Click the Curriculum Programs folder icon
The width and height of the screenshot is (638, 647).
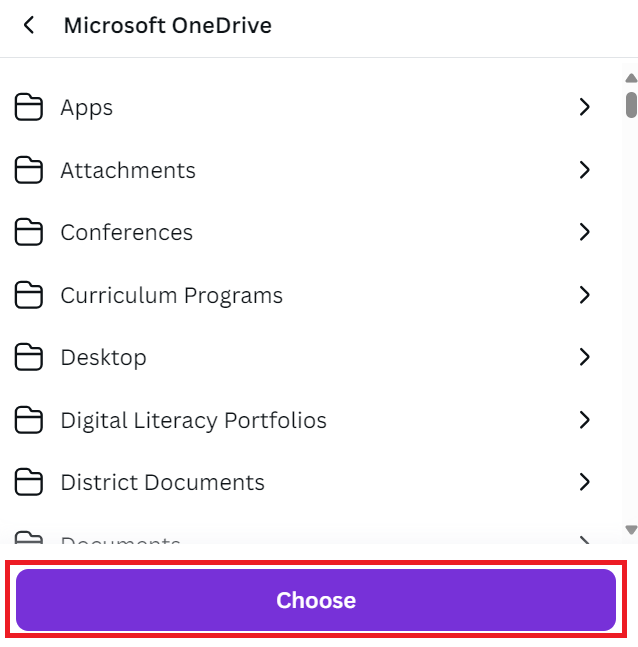[28, 295]
